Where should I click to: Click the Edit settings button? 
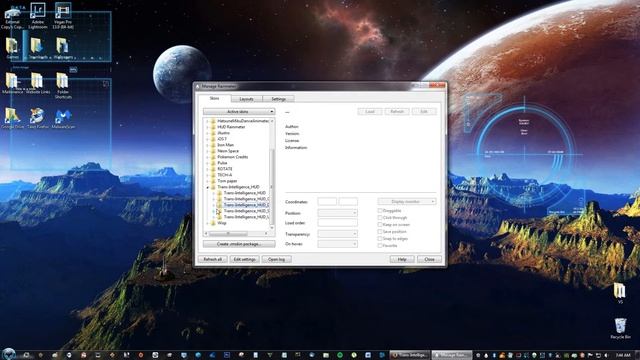[244, 259]
